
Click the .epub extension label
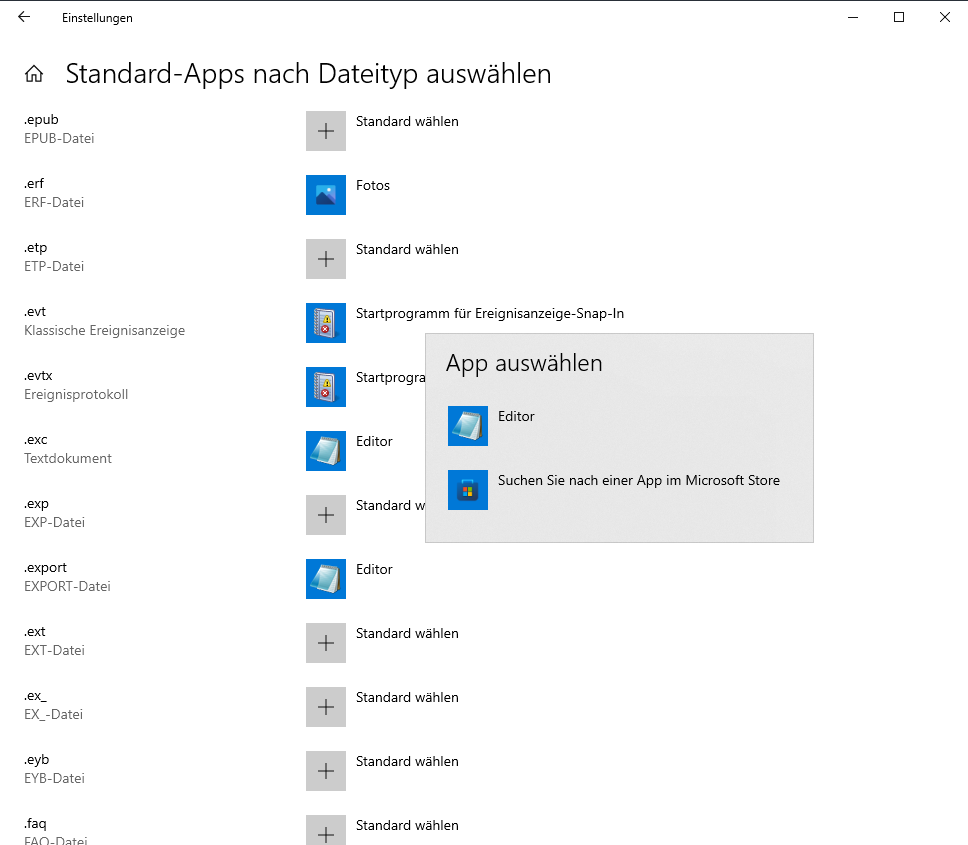41,120
